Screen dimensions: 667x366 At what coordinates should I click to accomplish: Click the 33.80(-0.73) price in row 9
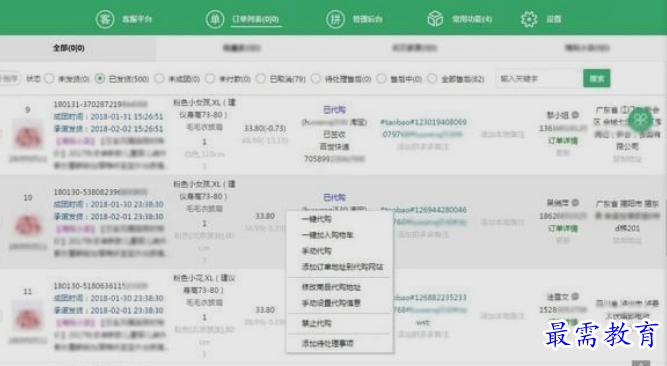265,128
